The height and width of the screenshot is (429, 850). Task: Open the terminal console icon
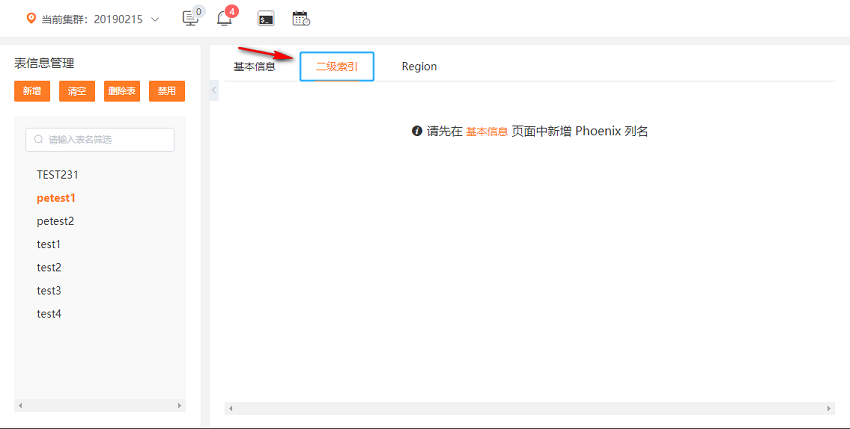(x=266, y=19)
